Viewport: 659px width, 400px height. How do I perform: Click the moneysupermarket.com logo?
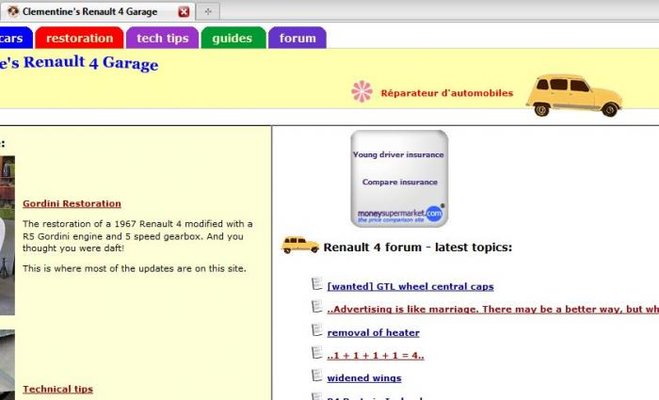pyautogui.click(x=400, y=215)
